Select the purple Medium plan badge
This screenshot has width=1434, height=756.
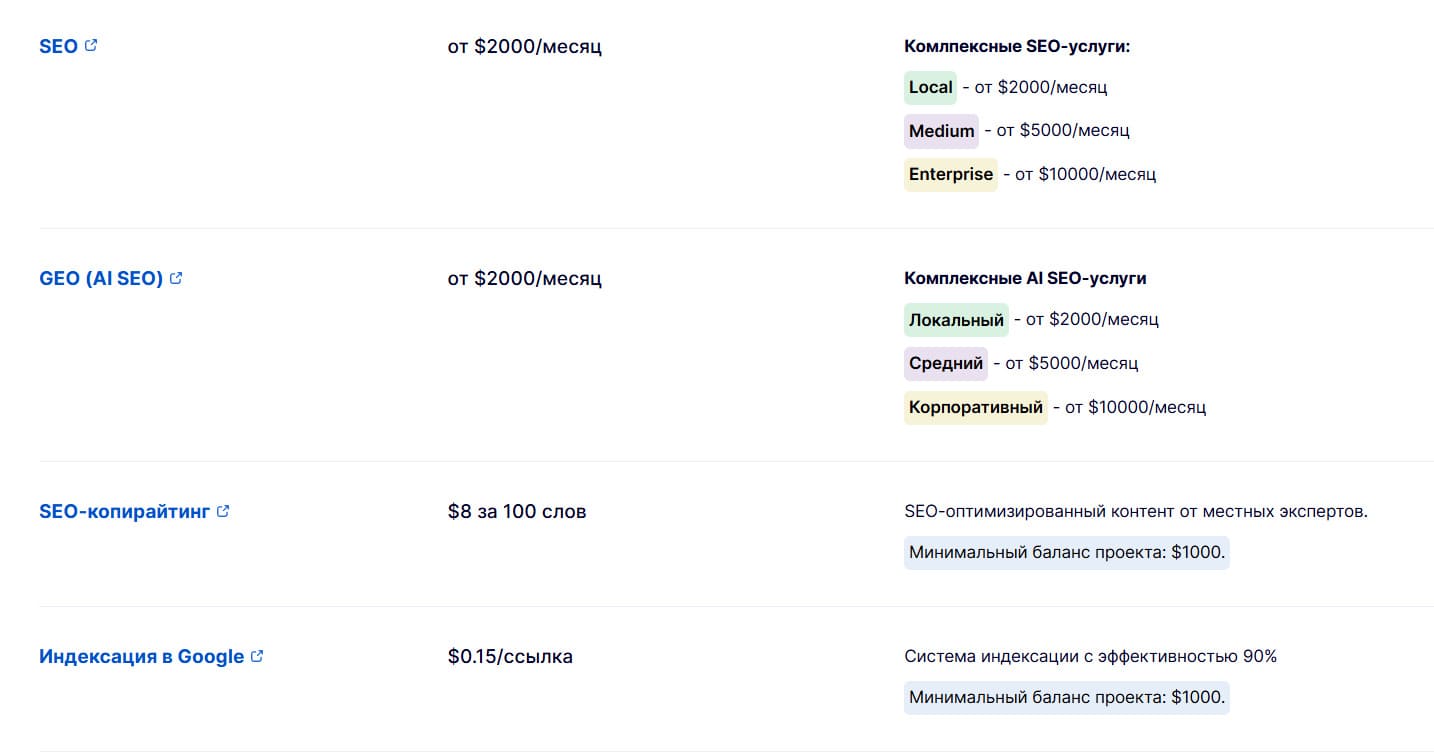[941, 131]
